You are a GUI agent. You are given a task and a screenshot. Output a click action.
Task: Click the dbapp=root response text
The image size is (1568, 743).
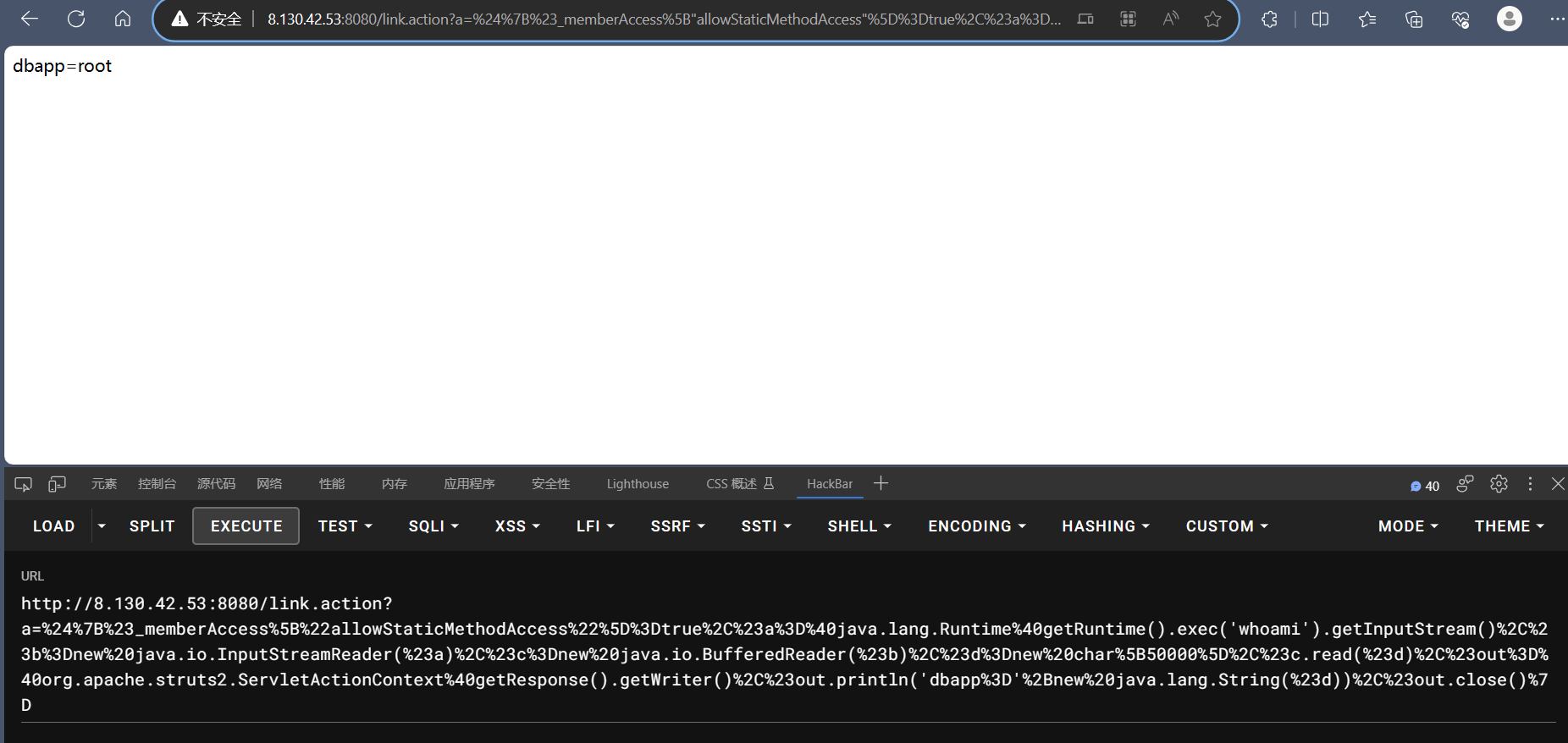62,66
